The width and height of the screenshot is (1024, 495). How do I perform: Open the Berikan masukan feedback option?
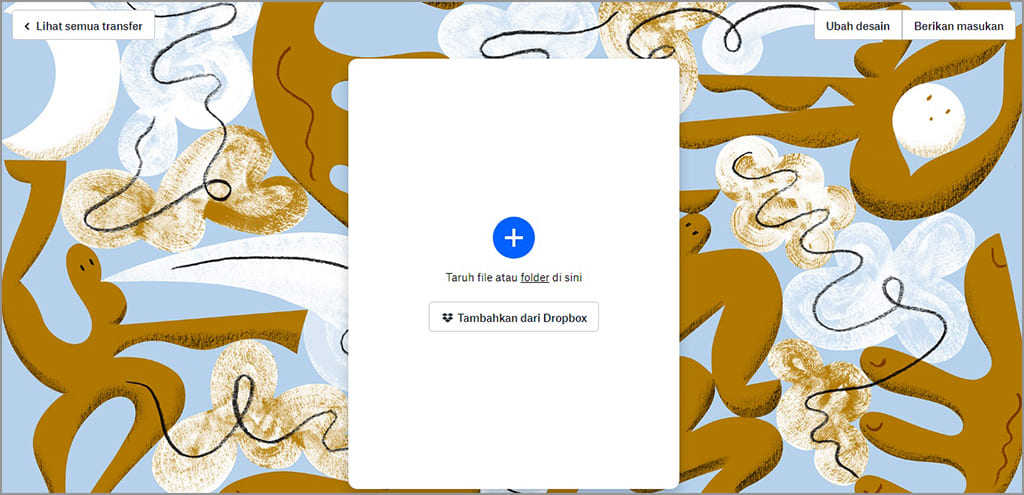click(x=958, y=26)
